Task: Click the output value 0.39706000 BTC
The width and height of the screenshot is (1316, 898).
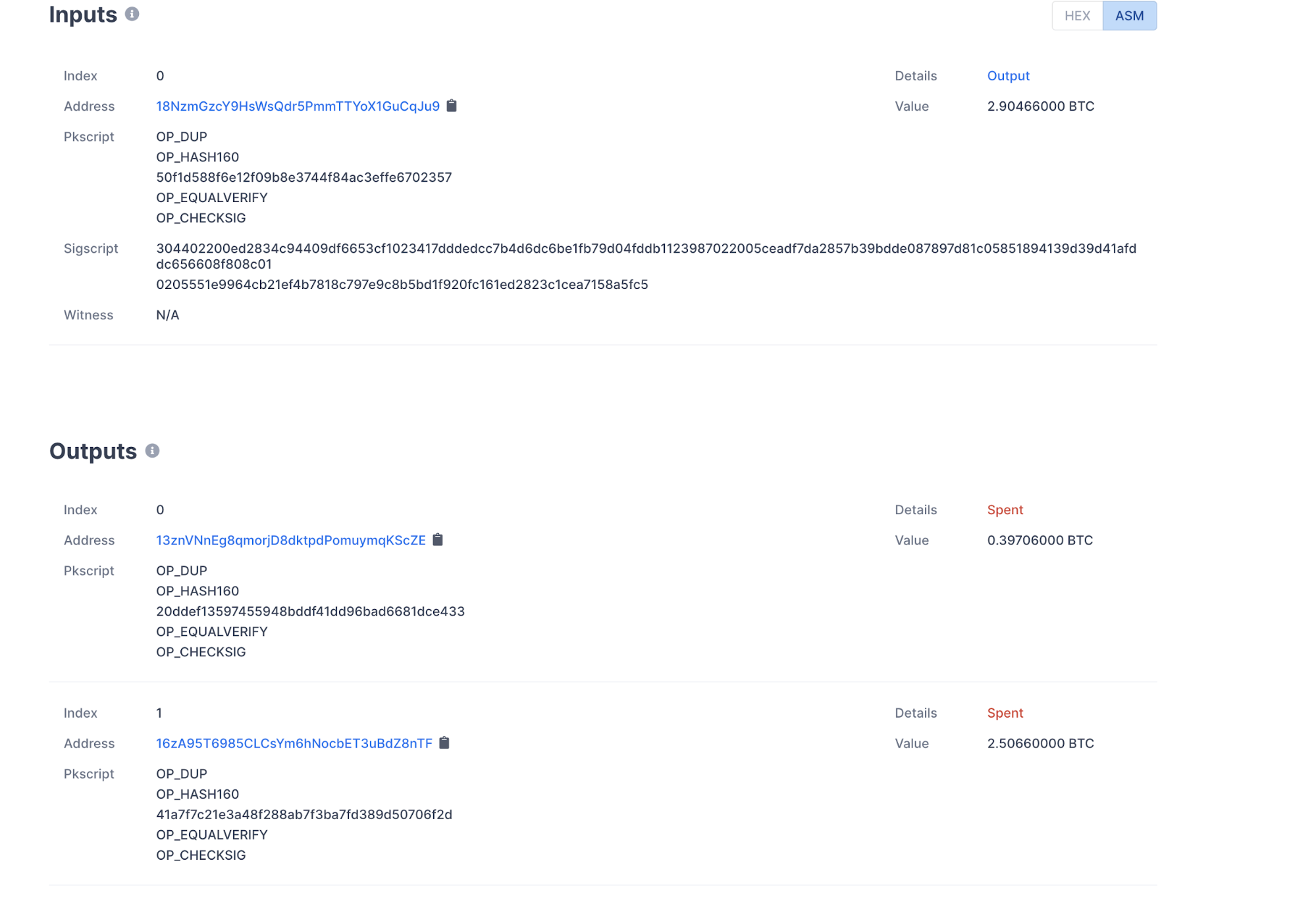Action: (1040, 540)
